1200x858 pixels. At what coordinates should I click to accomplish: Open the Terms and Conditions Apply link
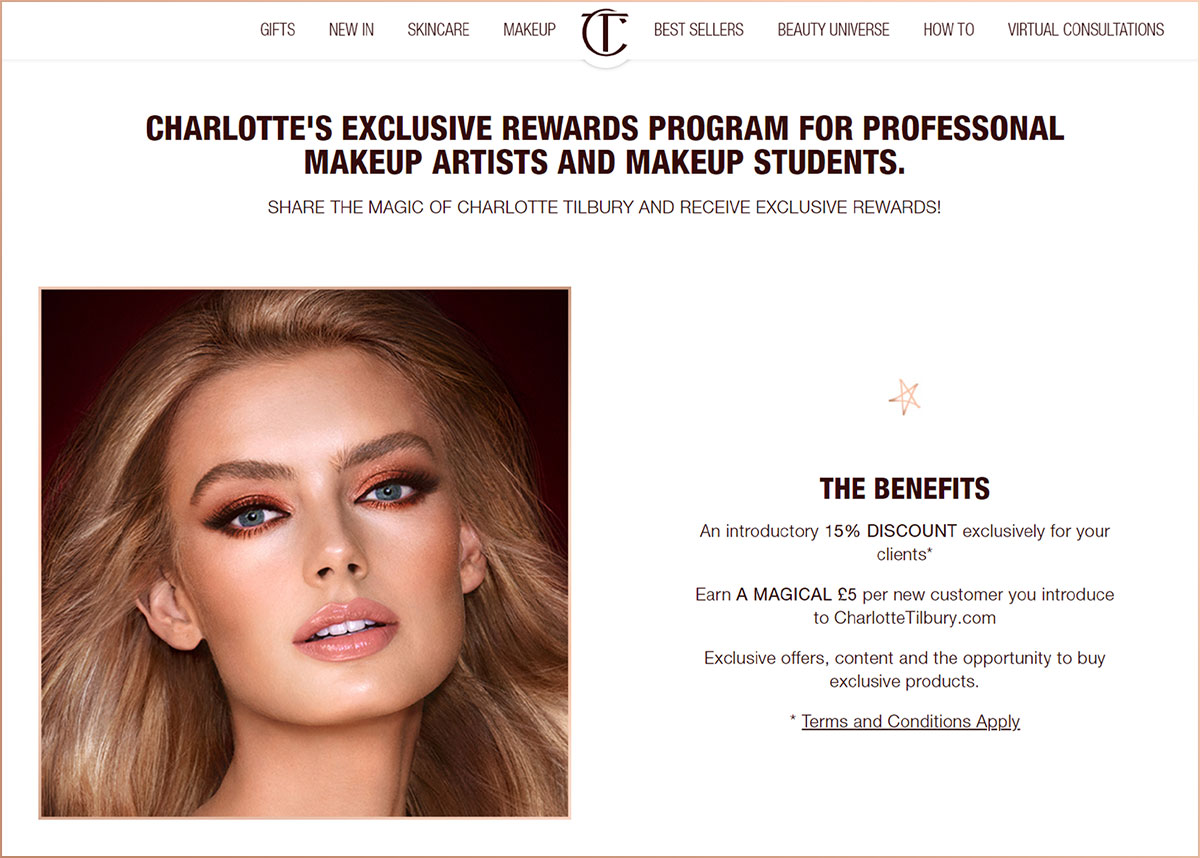tap(910, 721)
